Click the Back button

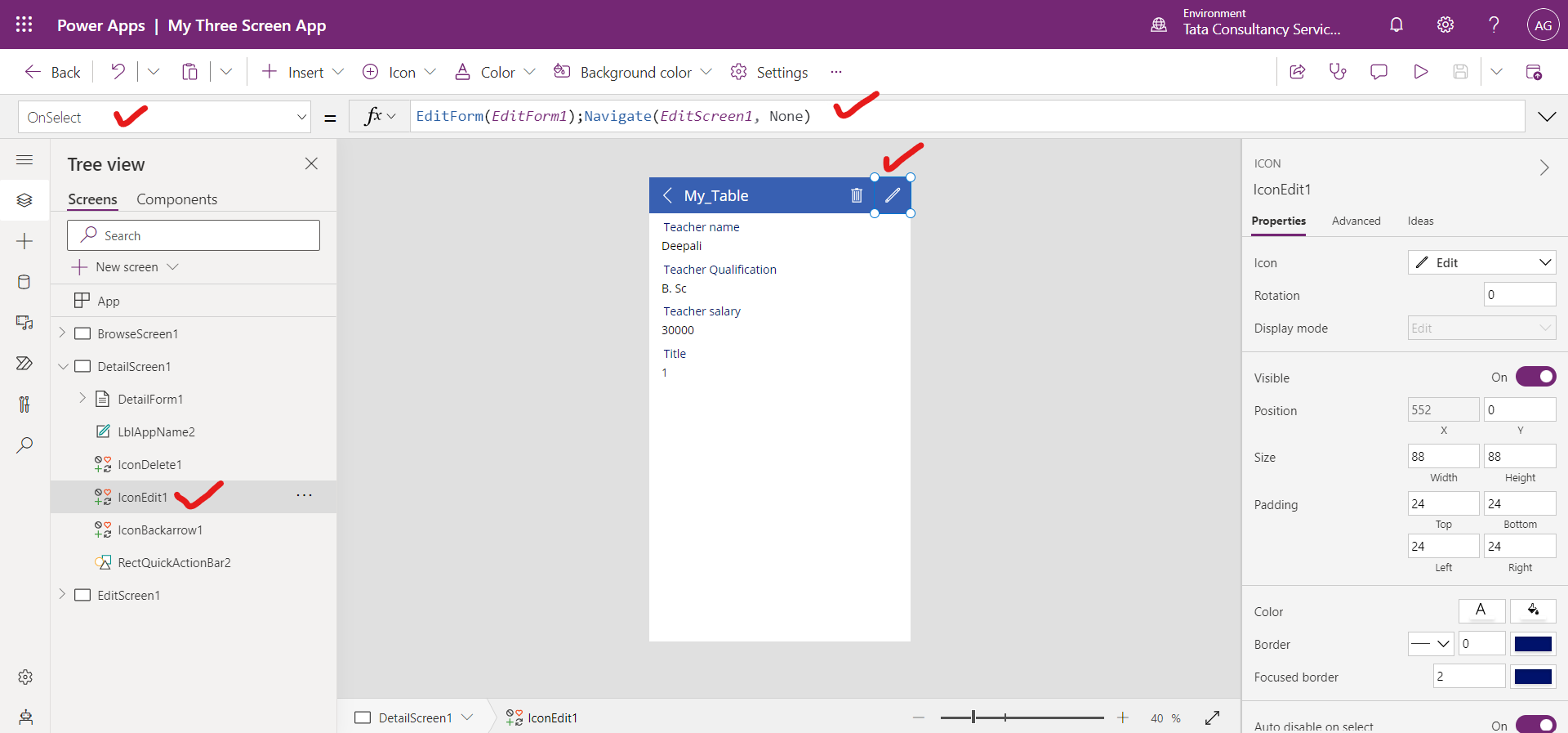click(x=53, y=72)
